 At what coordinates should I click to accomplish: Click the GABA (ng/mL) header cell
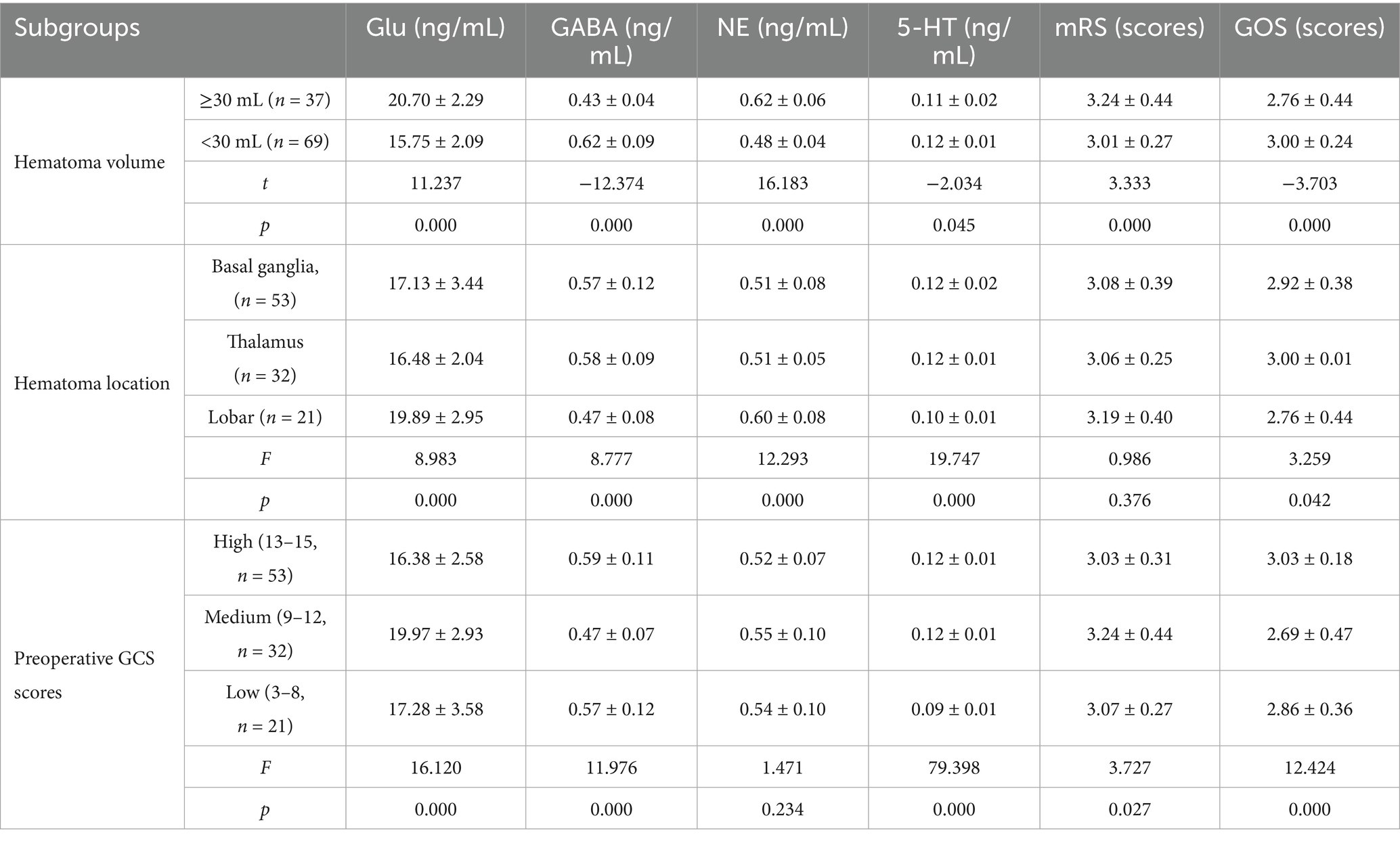pos(611,41)
